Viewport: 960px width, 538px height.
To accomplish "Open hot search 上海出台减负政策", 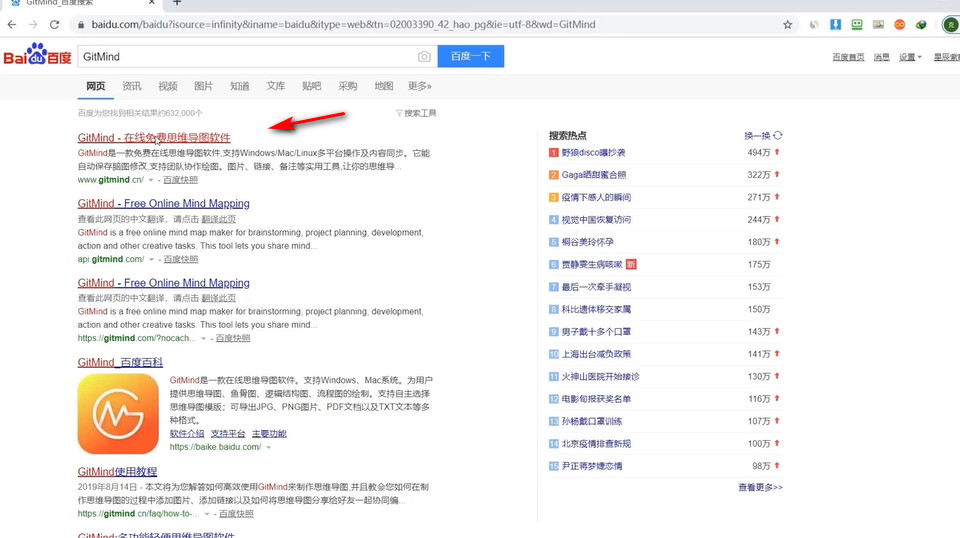I will pyautogui.click(x=596, y=354).
